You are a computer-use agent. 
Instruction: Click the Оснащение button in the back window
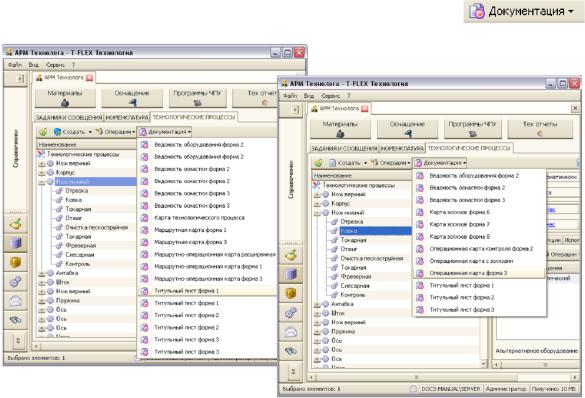pyautogui.click(x=132, y=98)
